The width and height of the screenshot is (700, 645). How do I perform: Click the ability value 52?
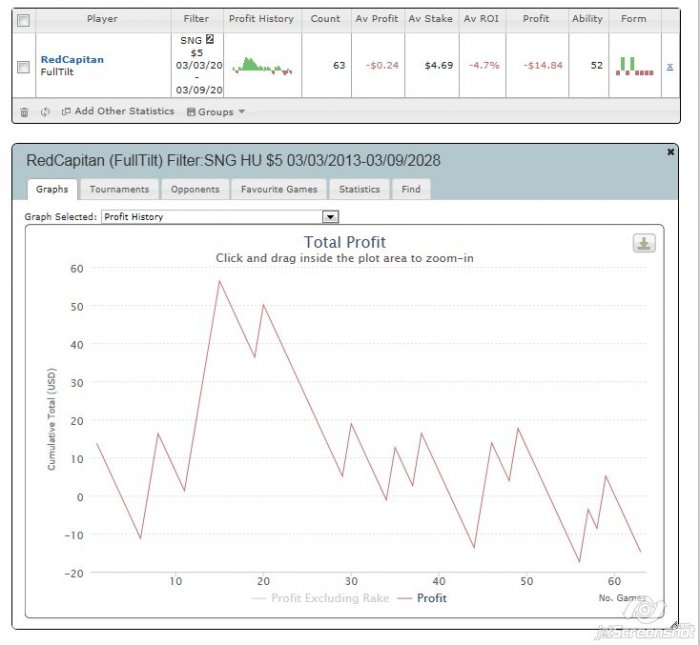coord(597,66)
